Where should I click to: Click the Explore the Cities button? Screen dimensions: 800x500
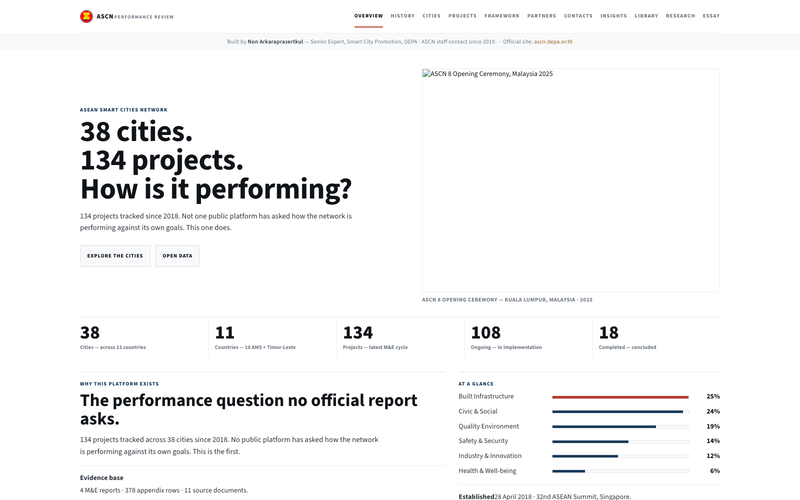coord(115,256)
